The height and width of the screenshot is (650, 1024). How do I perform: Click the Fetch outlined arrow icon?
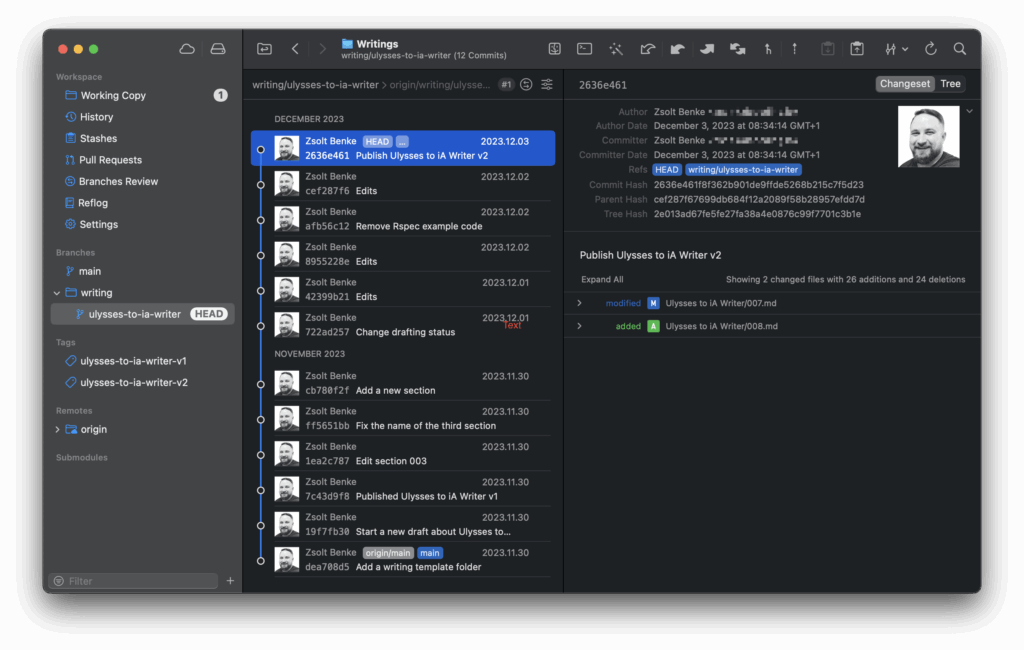tap(647, 49)
